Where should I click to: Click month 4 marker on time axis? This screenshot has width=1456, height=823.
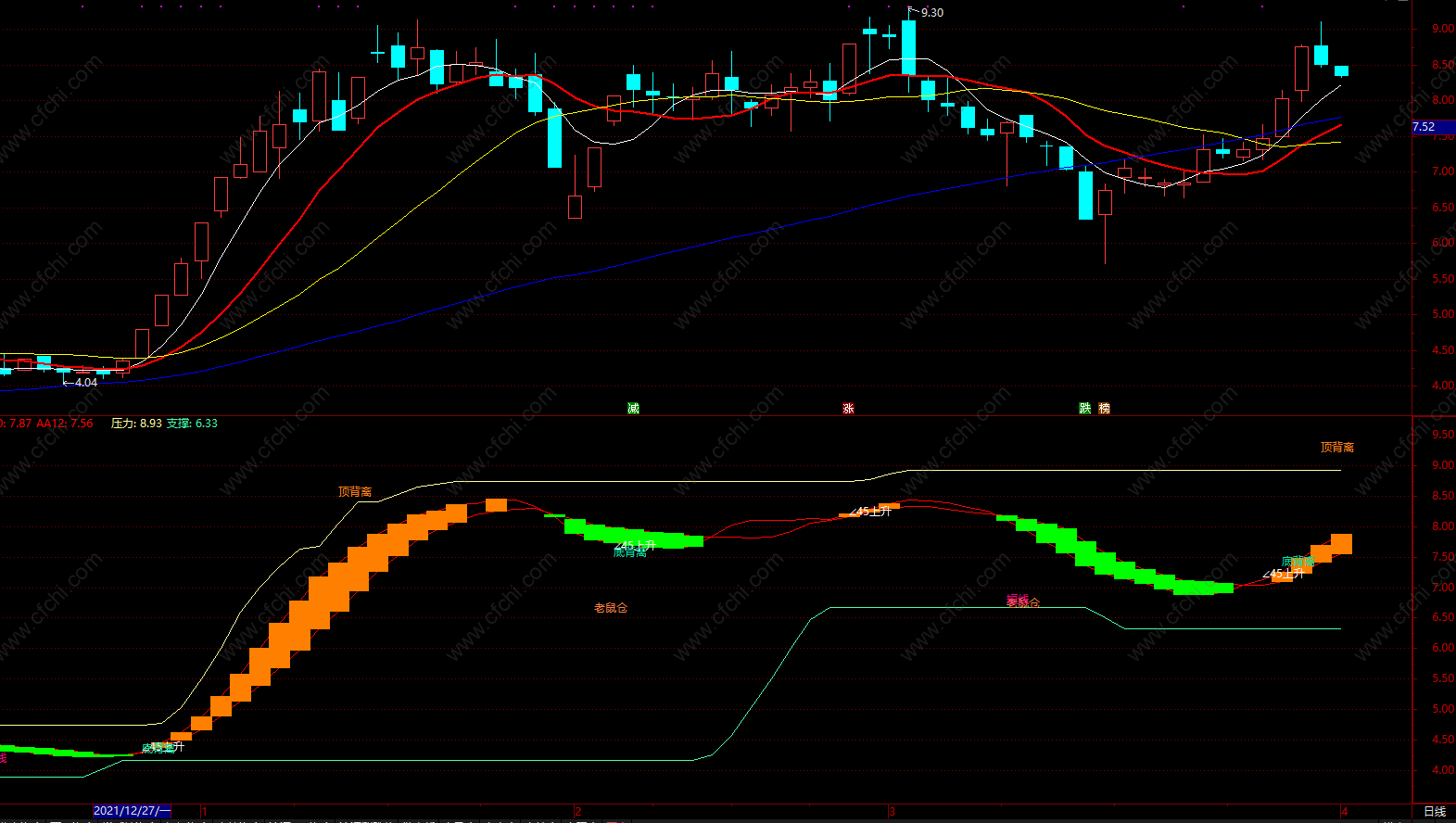pyautogui.click(x=1345, y=811)
